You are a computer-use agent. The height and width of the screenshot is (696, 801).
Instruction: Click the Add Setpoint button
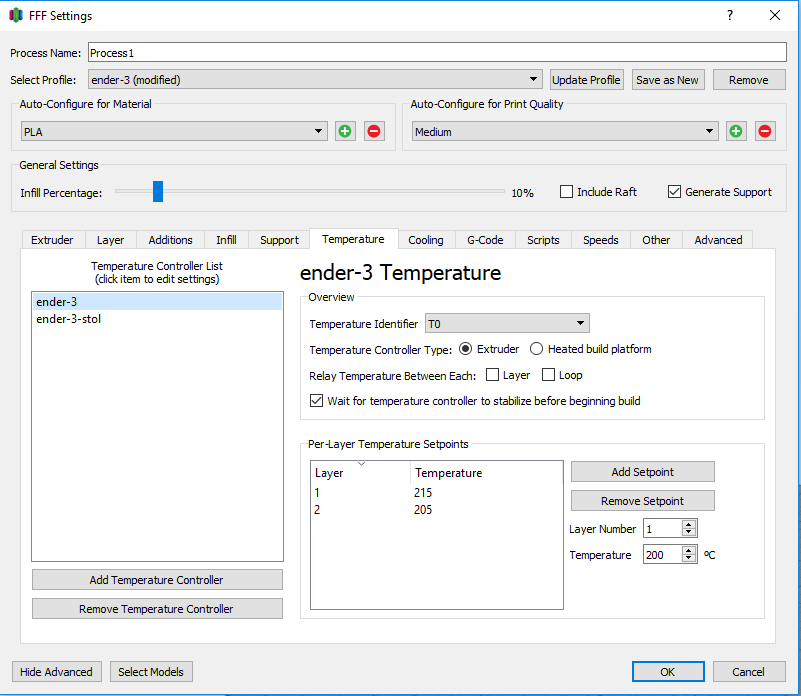(x=643, y=472)
